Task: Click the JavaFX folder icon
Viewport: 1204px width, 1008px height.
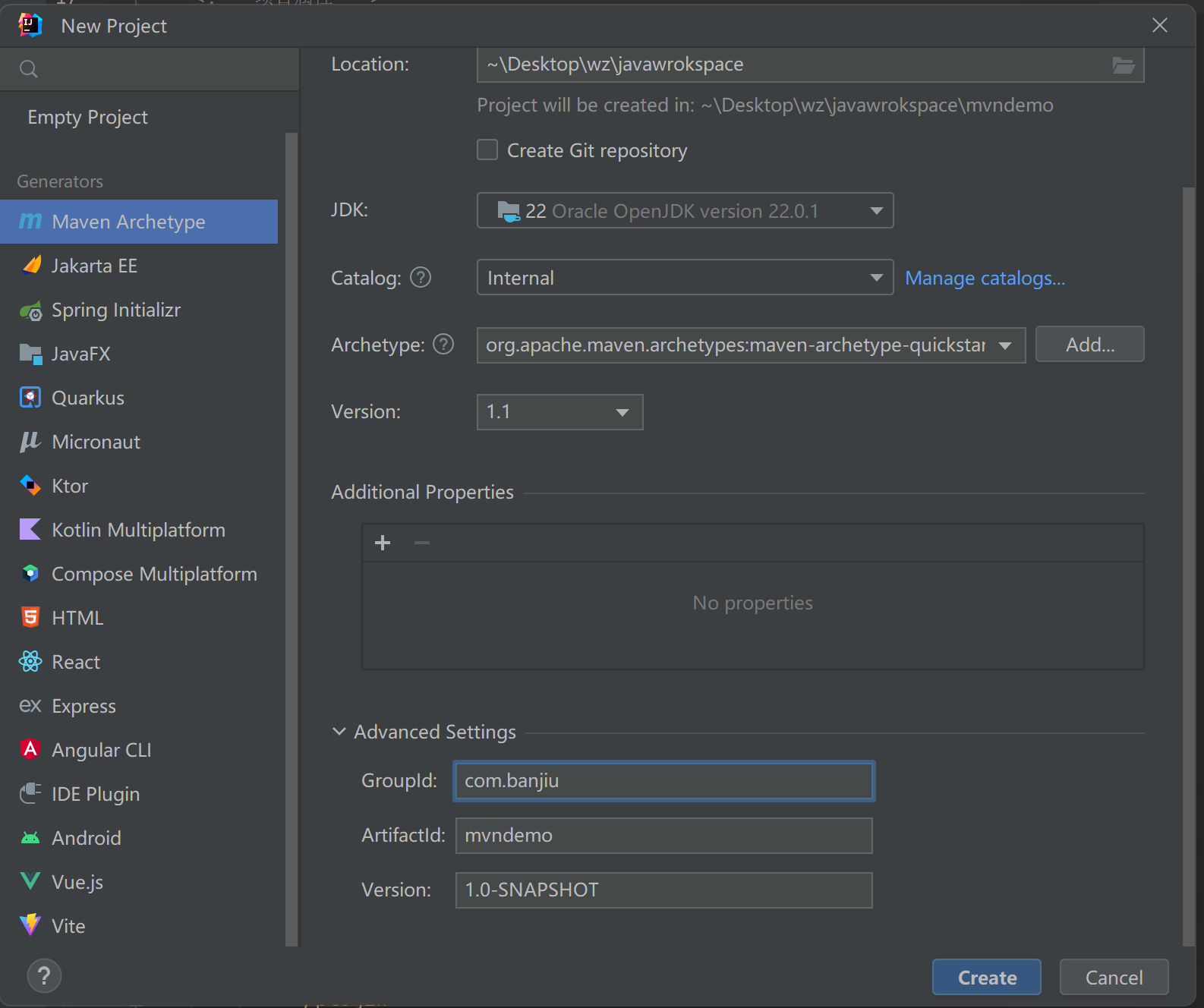Action: (x=30, y=354)
